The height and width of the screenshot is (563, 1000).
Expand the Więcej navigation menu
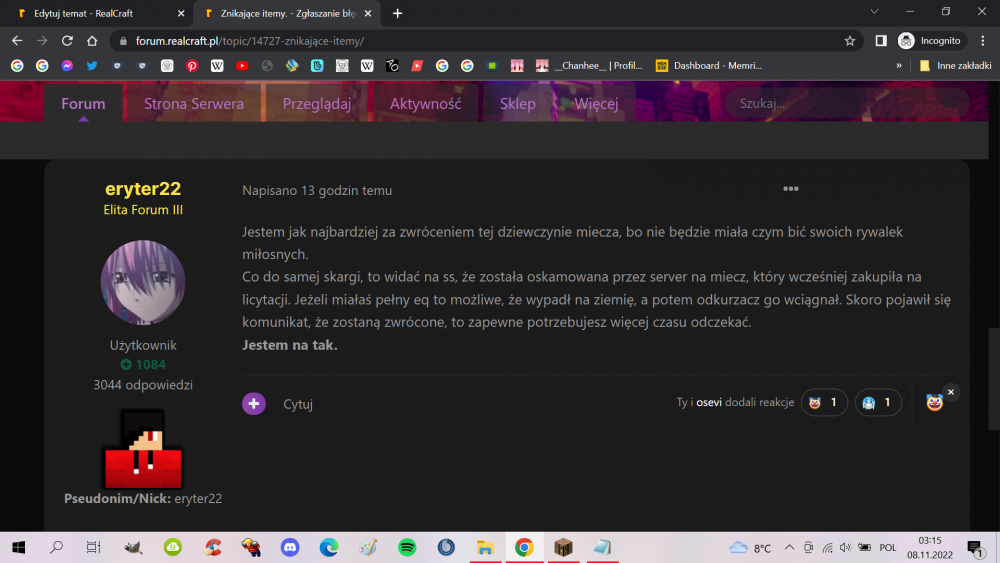tap(596, 103)
